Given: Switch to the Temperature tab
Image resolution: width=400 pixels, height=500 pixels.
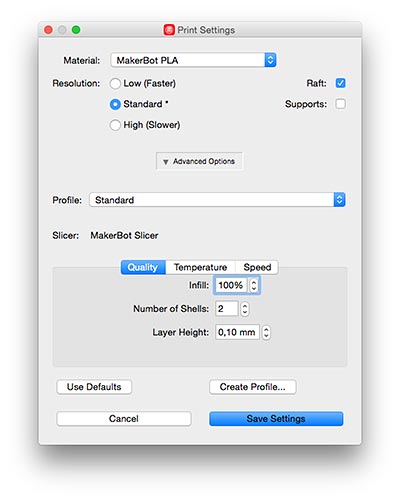Looking at the screenshot, I should click(x=200, y=267).
